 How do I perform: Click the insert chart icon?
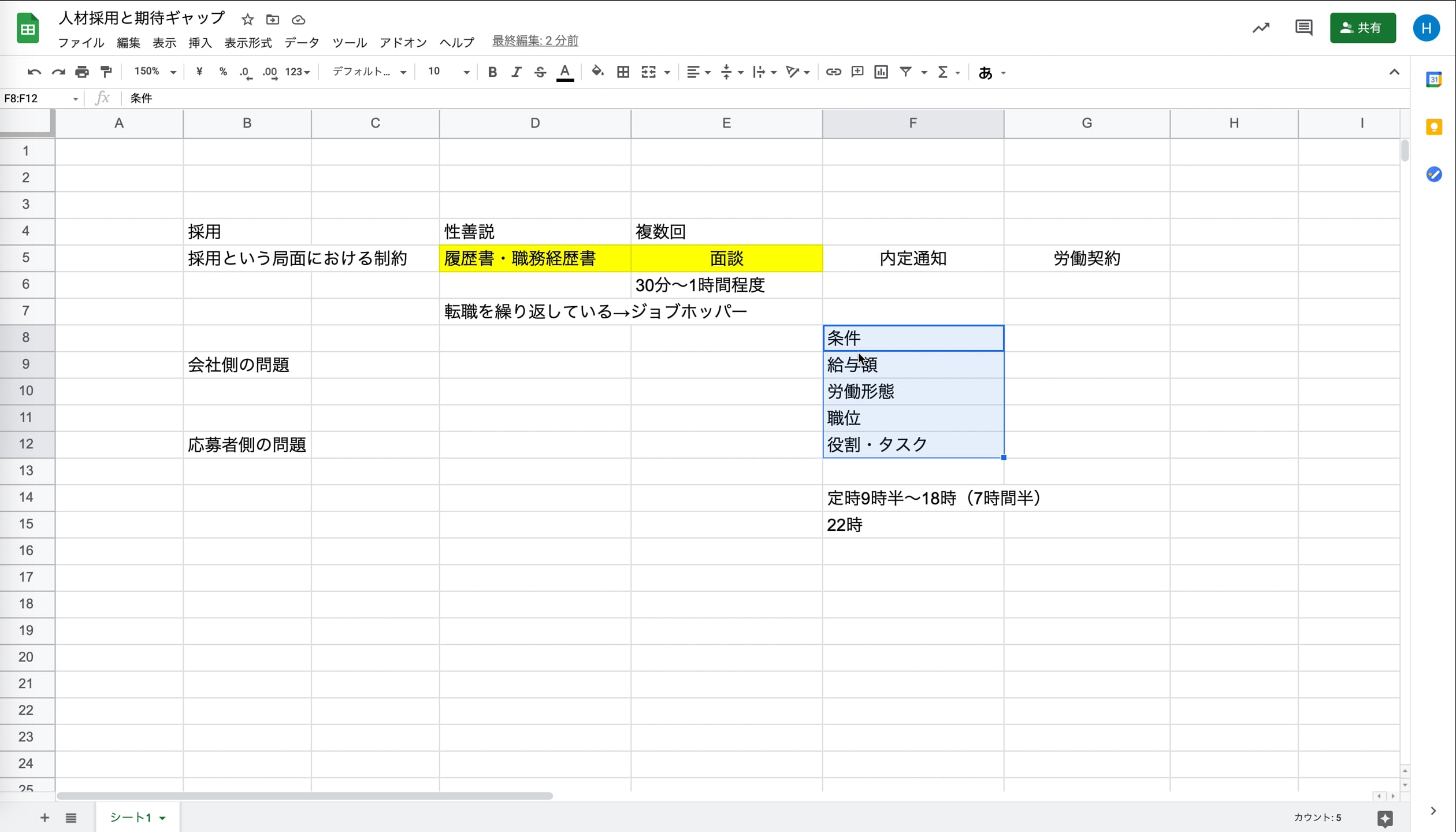coord(881,72)
